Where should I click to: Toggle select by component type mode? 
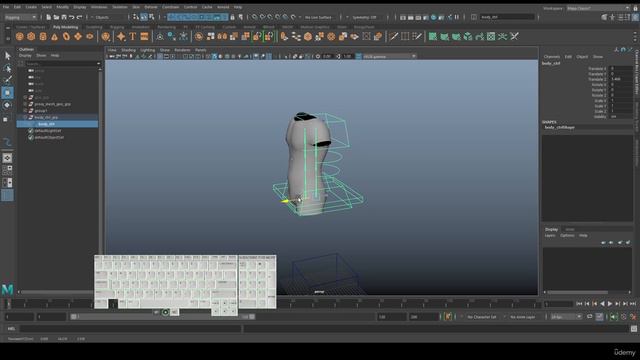point(151,17)
